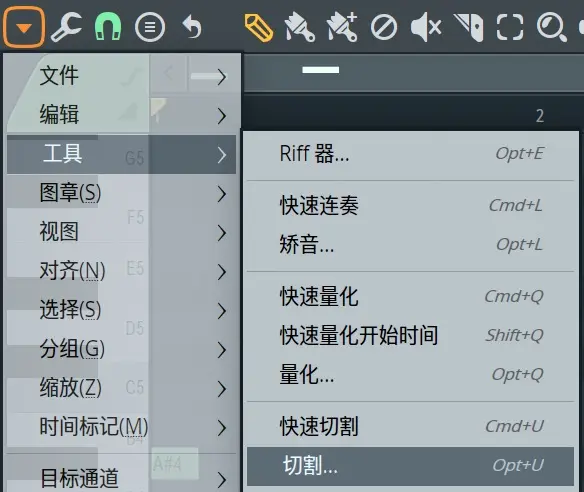Choose 快速量化开始时间 menu entry

tap(410, 336)
